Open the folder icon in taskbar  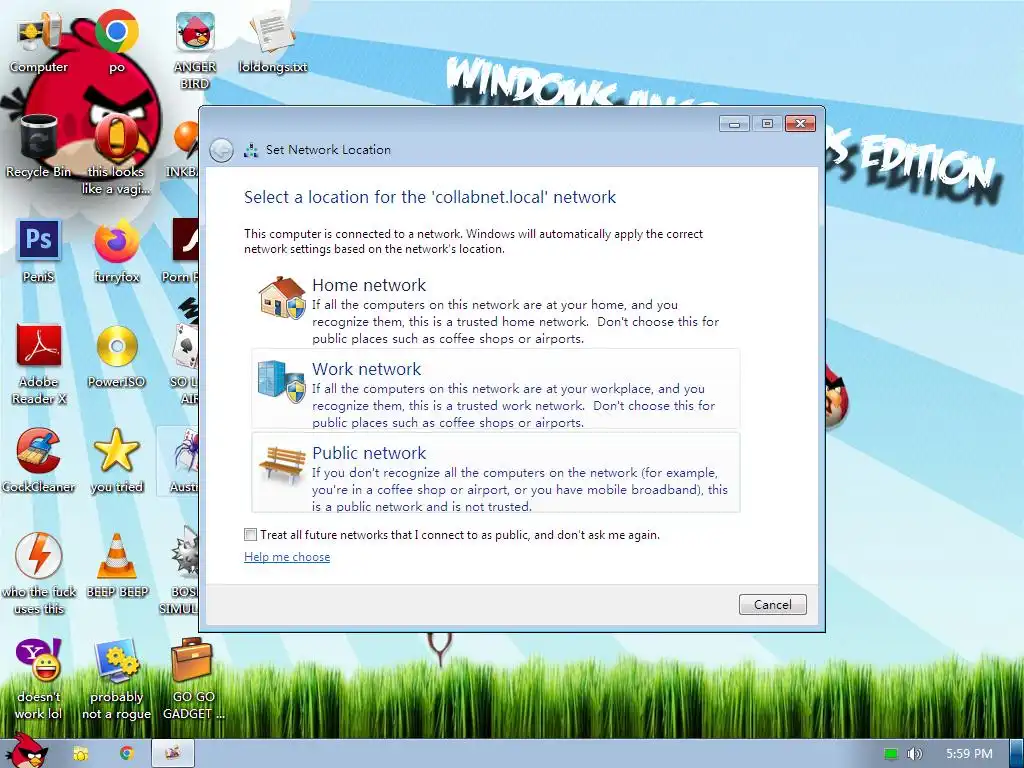click(81, 754)
